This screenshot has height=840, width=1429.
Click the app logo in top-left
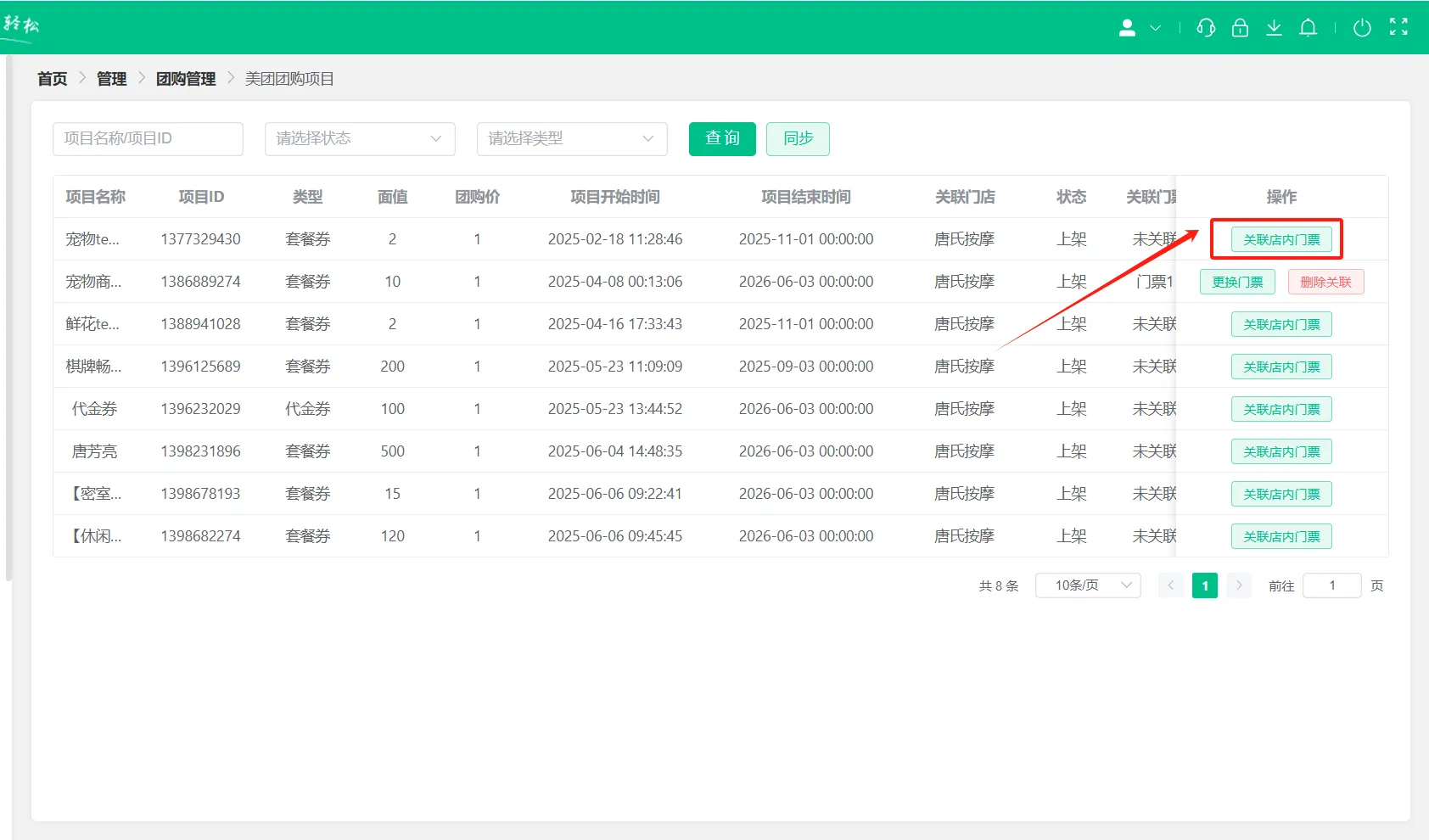pos(20,25)
